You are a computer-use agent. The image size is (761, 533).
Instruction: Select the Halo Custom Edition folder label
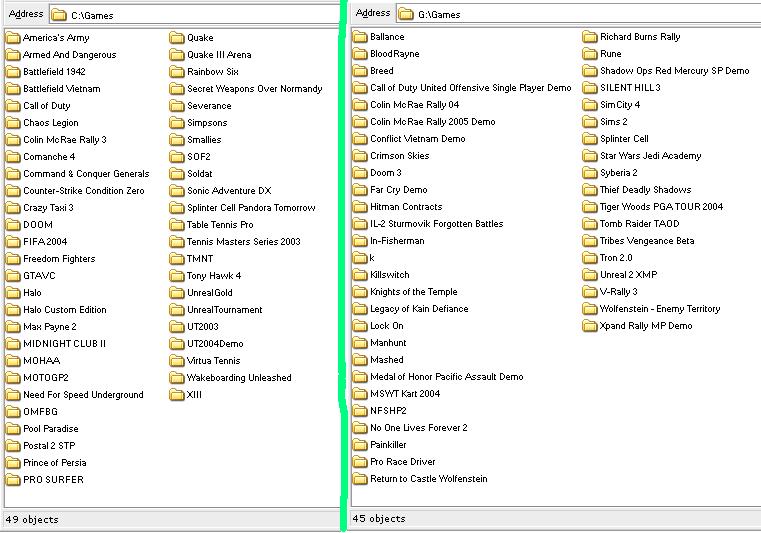click(65, 310)
